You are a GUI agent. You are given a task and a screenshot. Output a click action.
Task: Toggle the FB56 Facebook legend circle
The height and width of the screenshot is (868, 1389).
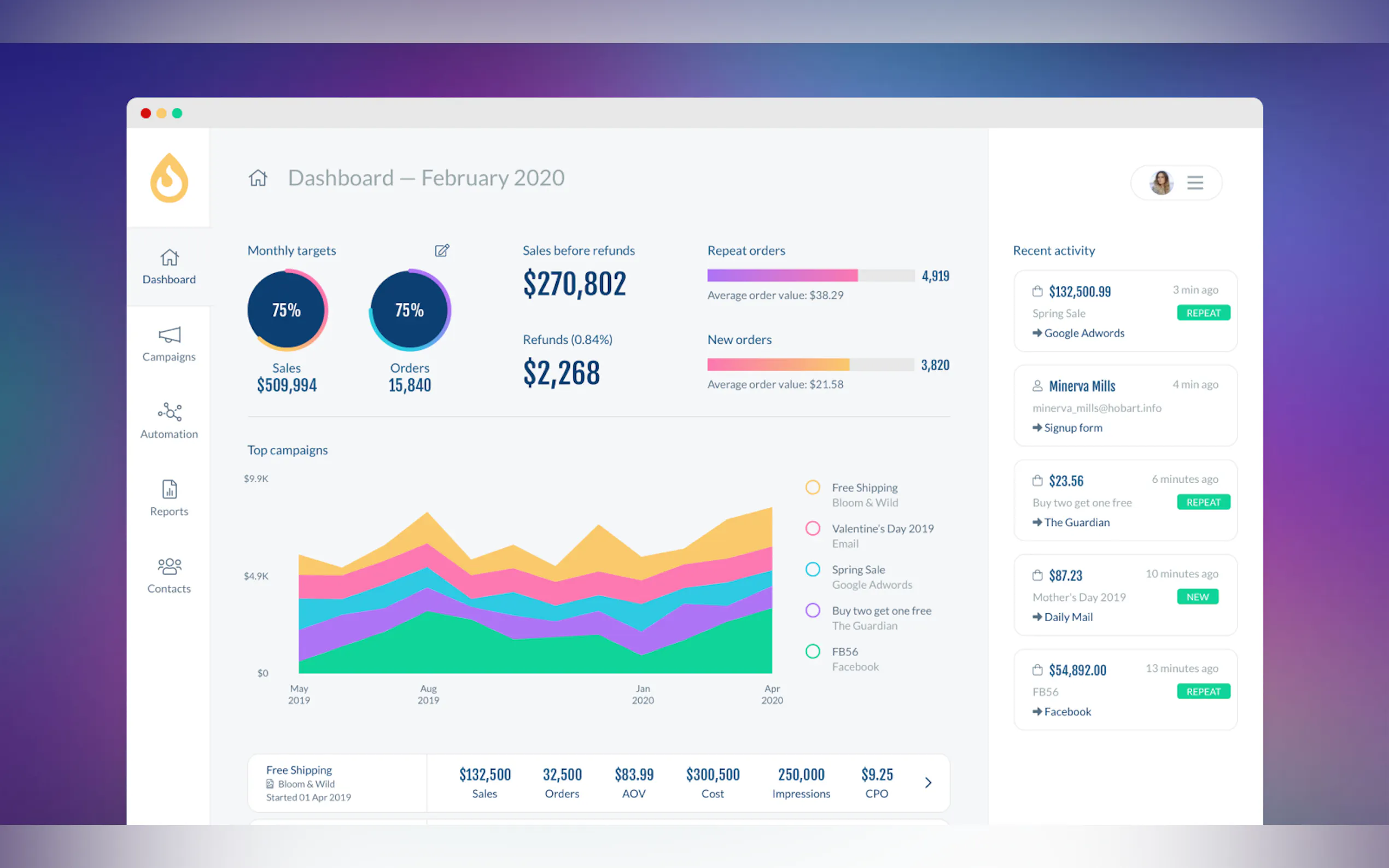coord(813,652)
